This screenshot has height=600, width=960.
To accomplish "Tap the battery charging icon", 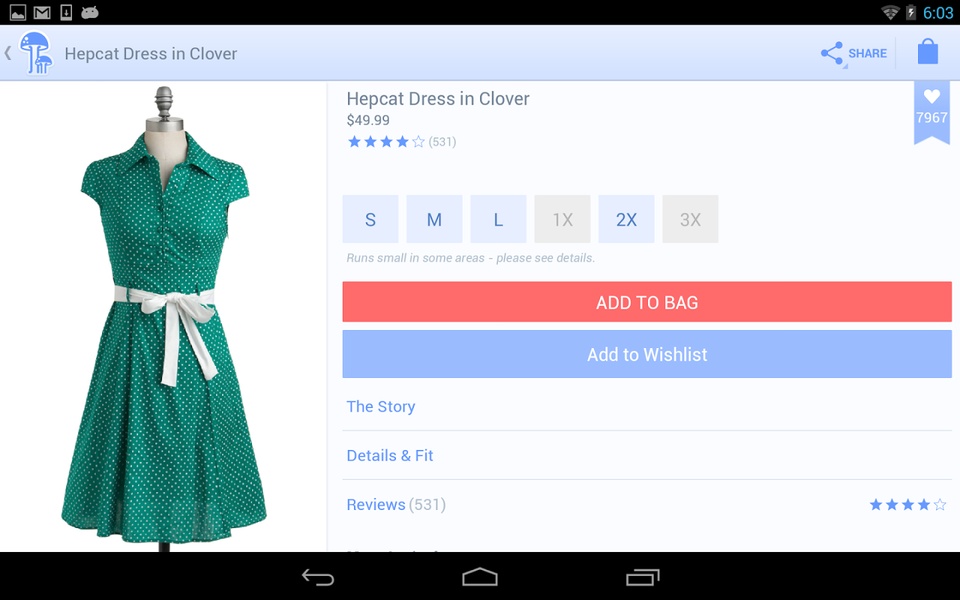I will pyautogui.click(x=911, y=12).
